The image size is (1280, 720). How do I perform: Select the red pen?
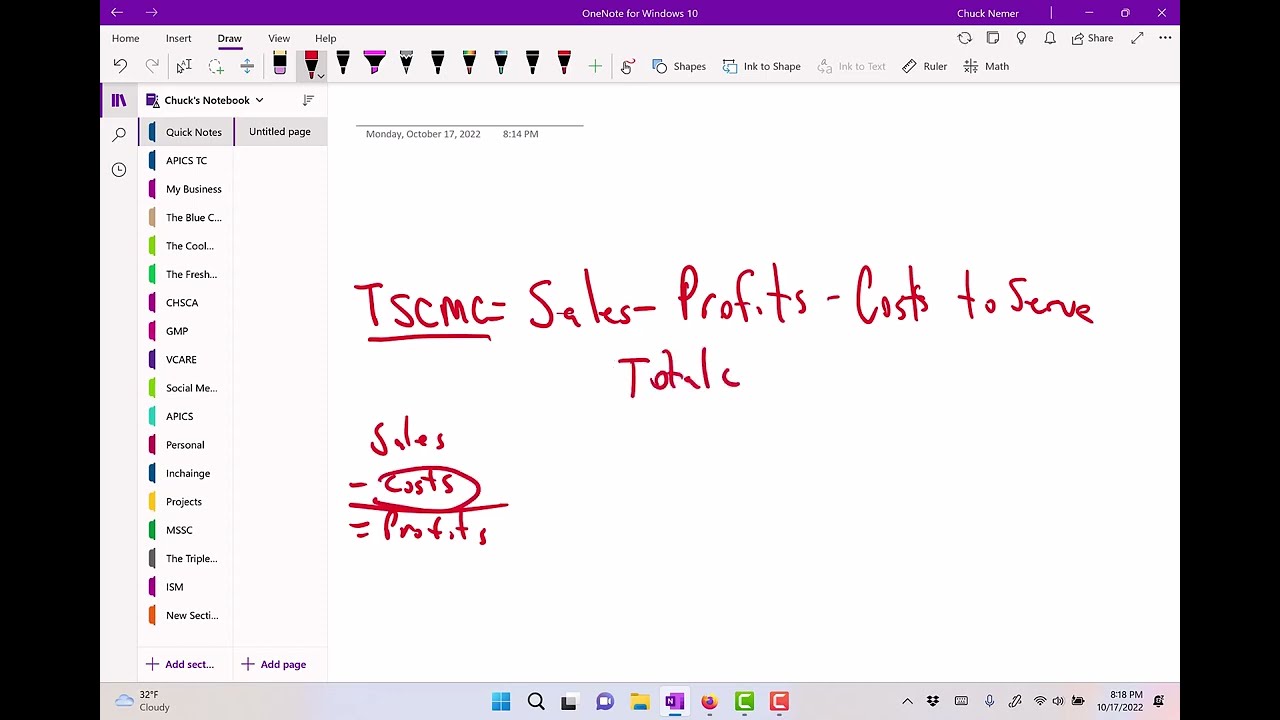click(x=311, y=65)
